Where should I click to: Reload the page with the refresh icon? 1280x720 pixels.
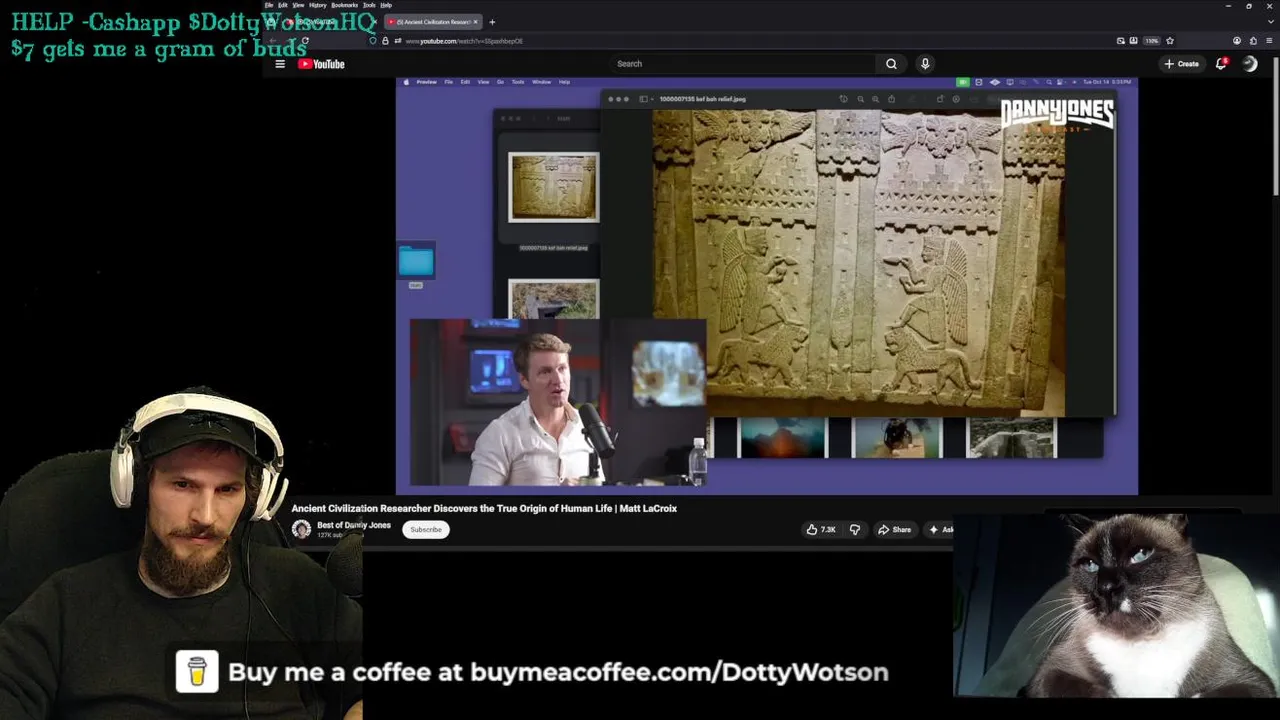(x=305, y=41)
